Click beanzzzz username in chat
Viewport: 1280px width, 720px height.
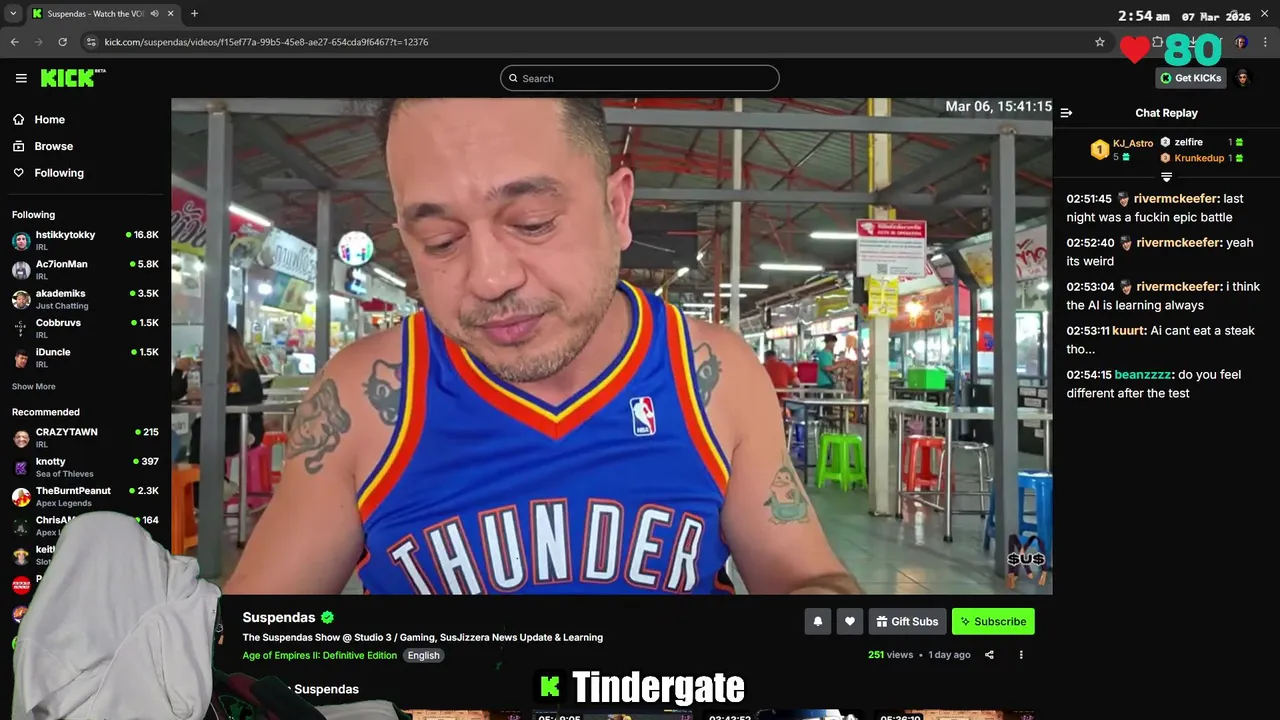[1143, 375]
